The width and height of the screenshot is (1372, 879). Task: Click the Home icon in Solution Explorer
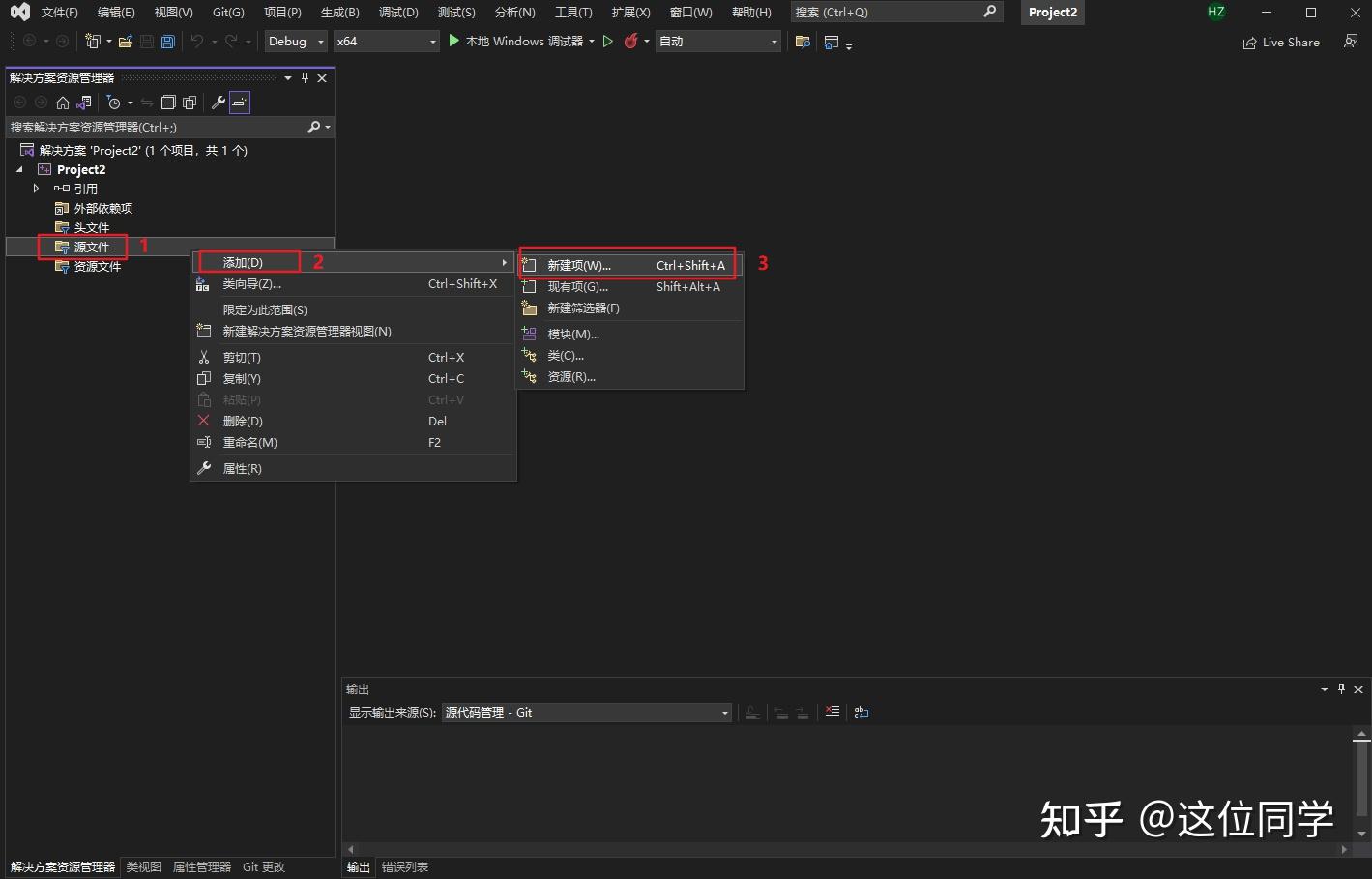63,103
